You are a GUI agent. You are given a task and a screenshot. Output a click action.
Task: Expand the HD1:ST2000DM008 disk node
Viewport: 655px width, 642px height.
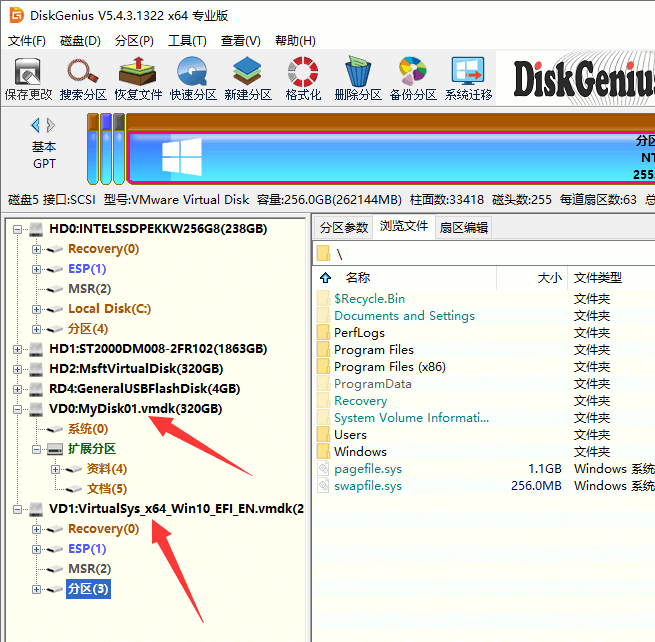click(x=17, y=349)
